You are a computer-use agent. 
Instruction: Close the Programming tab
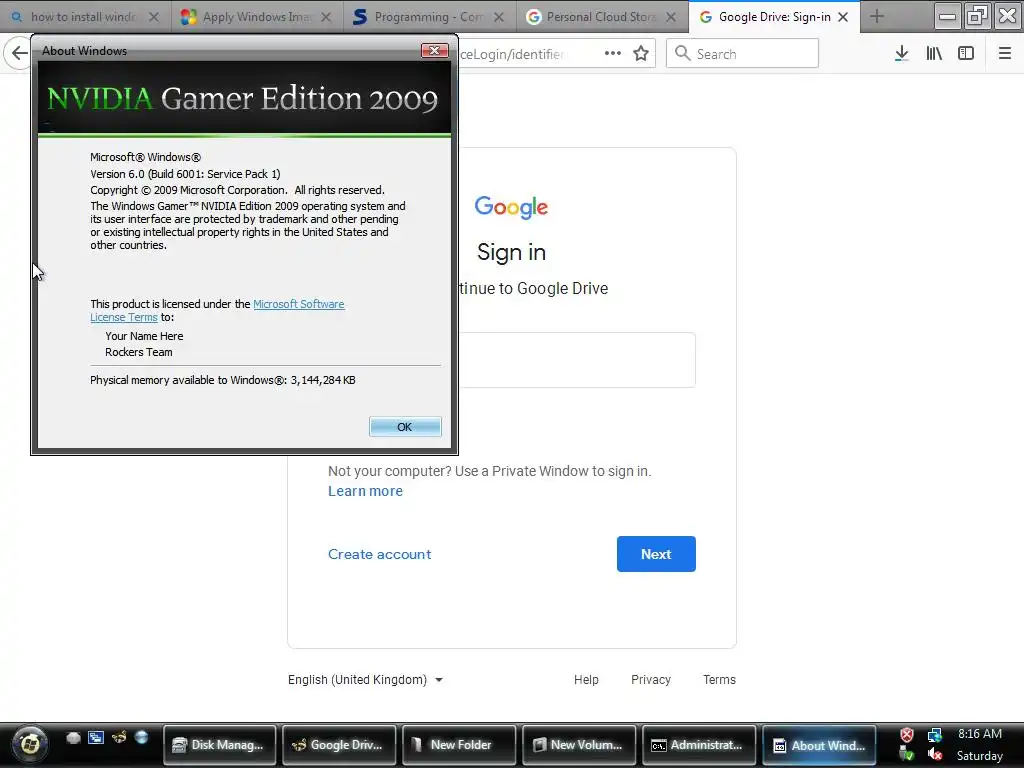coord(498,17)
